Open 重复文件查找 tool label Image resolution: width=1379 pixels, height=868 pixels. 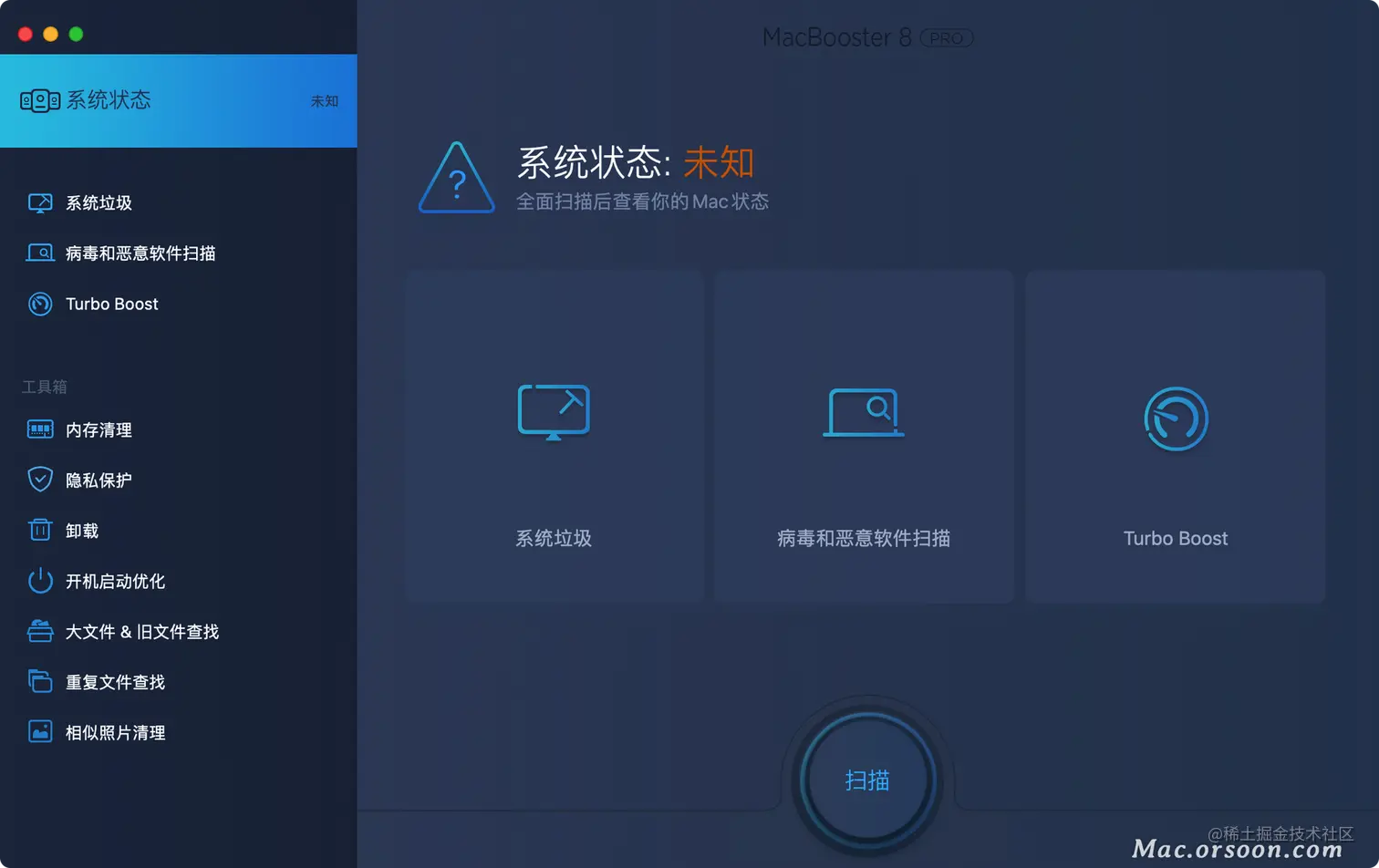click(116, 682)
